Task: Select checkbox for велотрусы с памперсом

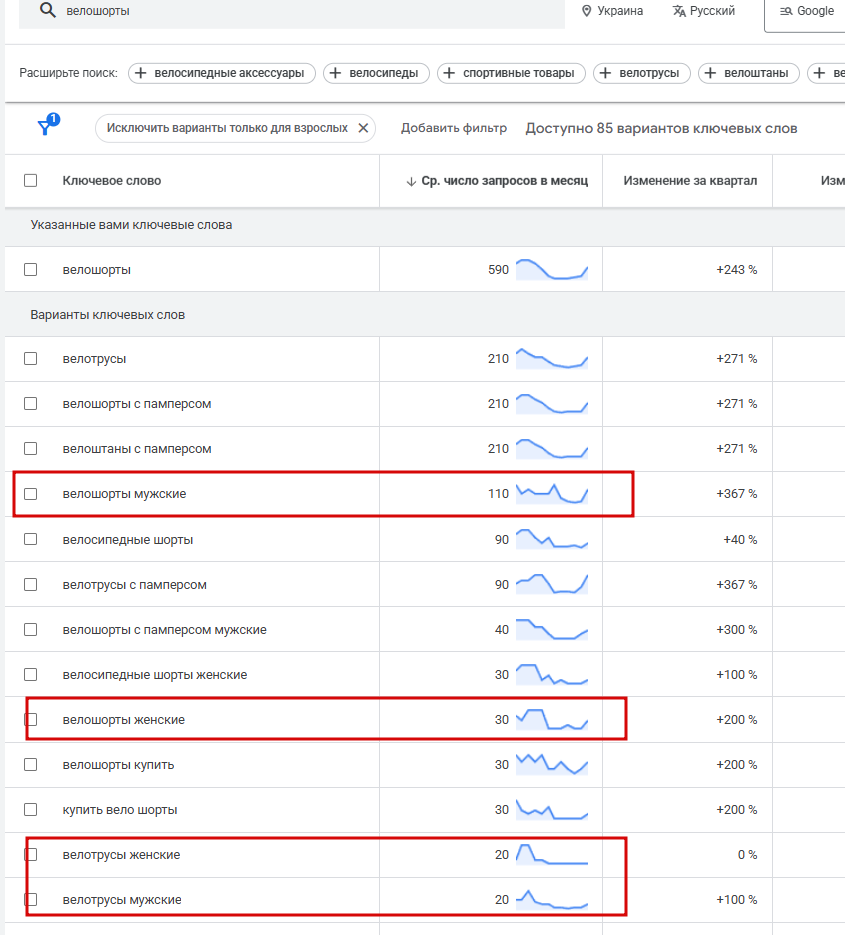Action: coord(31,584)
